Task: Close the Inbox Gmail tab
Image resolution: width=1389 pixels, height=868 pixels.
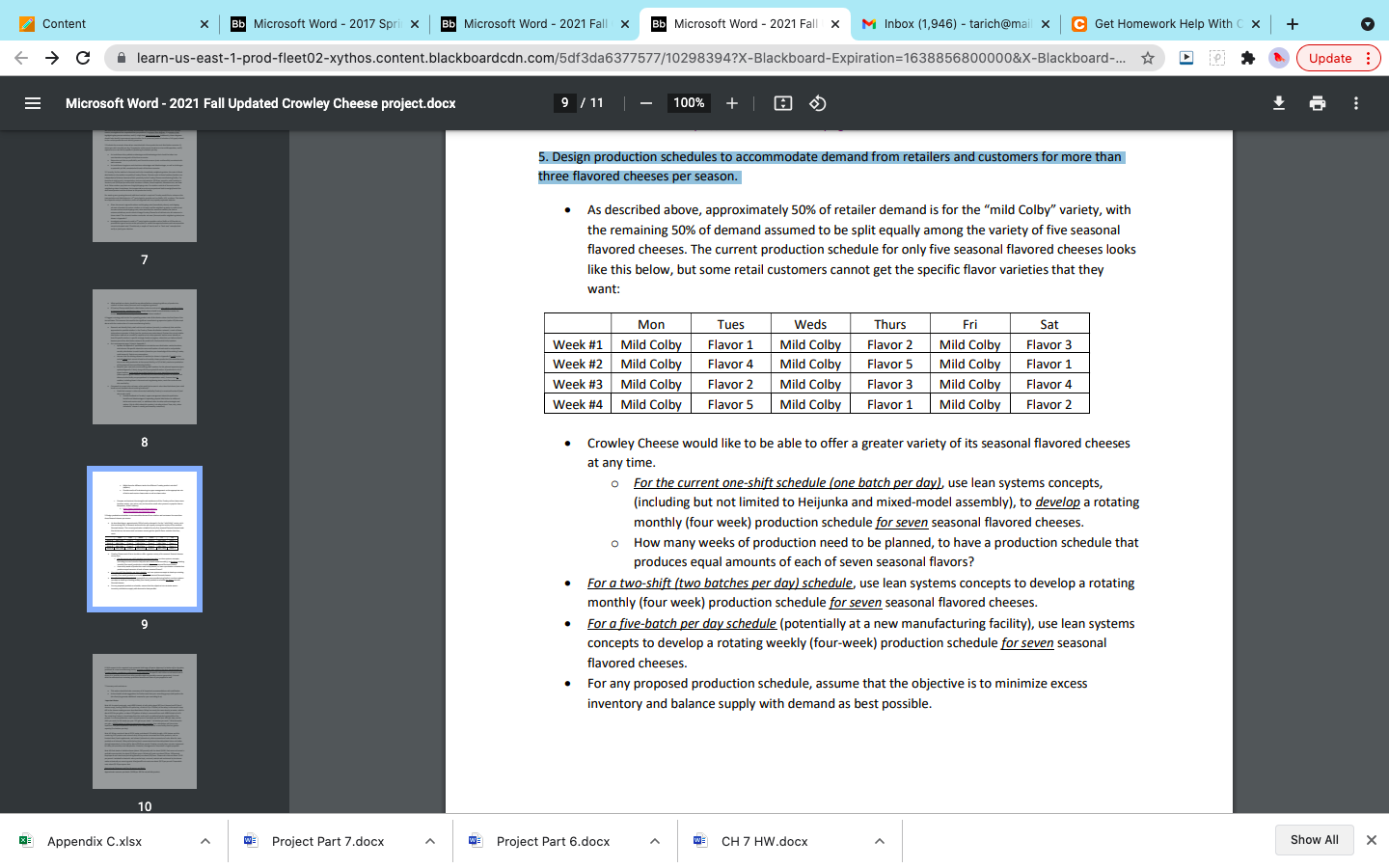Action: (1046, 24)
